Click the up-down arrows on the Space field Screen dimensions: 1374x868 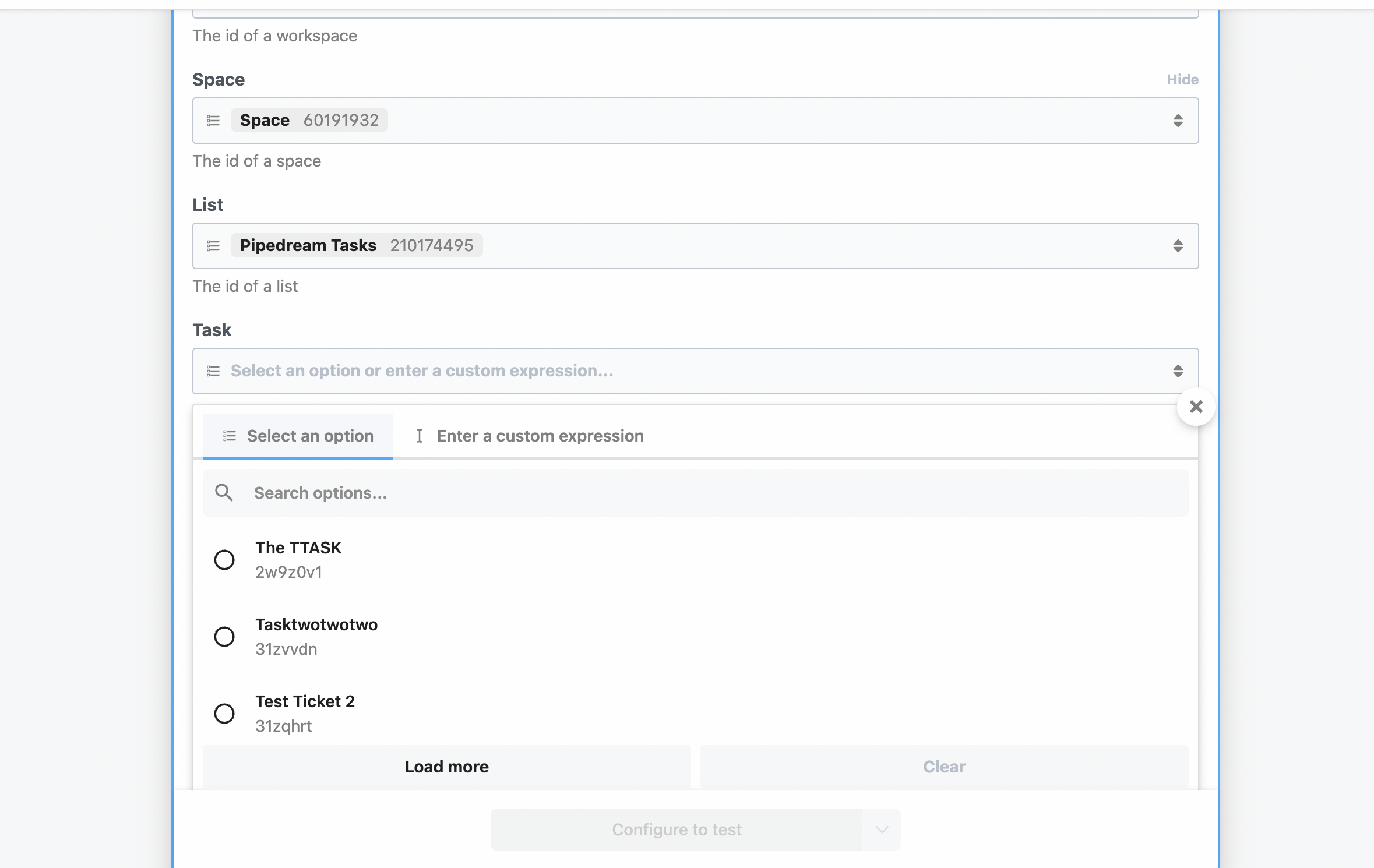coord(1178,120)
